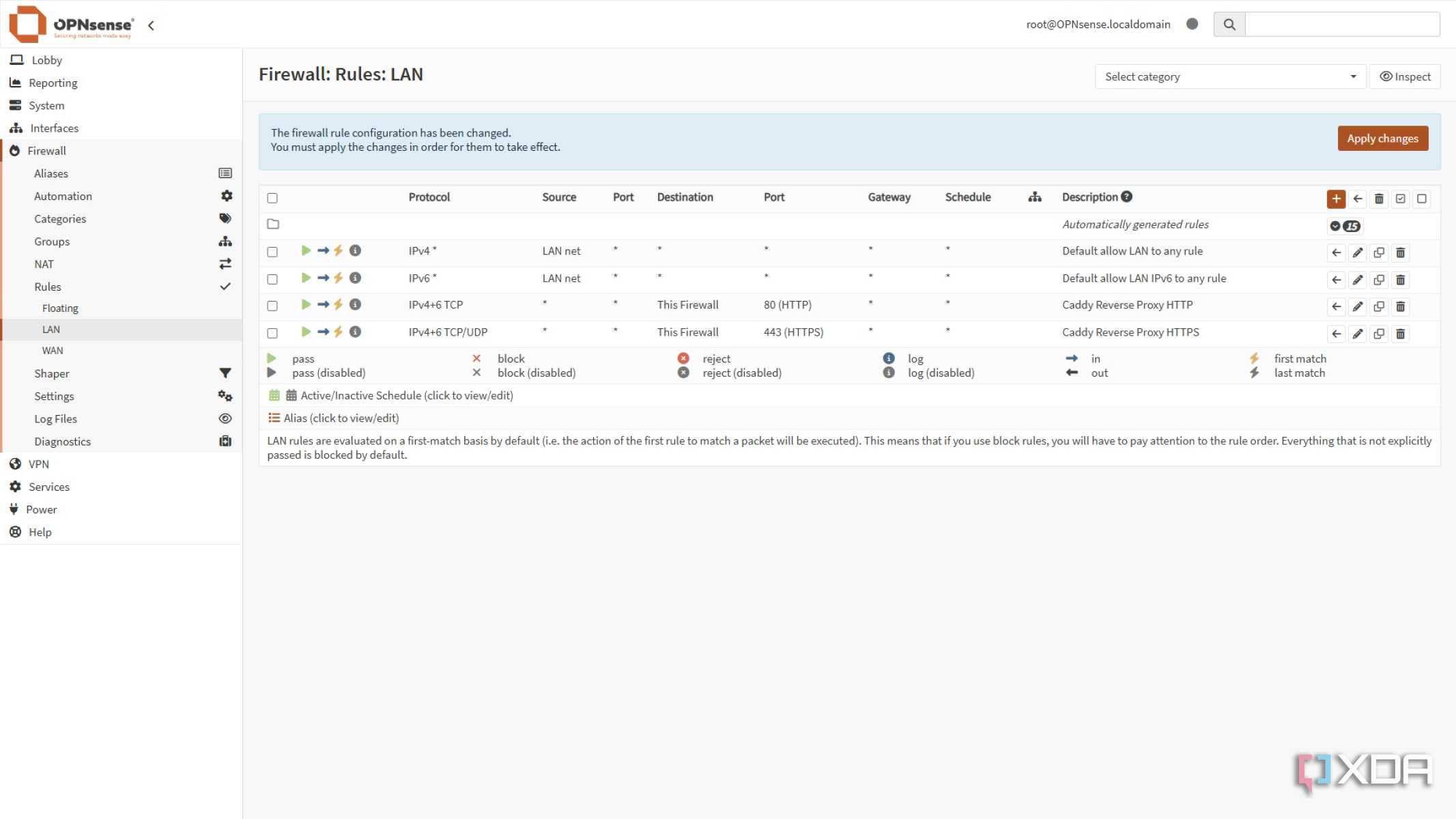
Task: Delete the Caddy Reverse Proxy HTTPS rule
Action: click(1400, 334)
